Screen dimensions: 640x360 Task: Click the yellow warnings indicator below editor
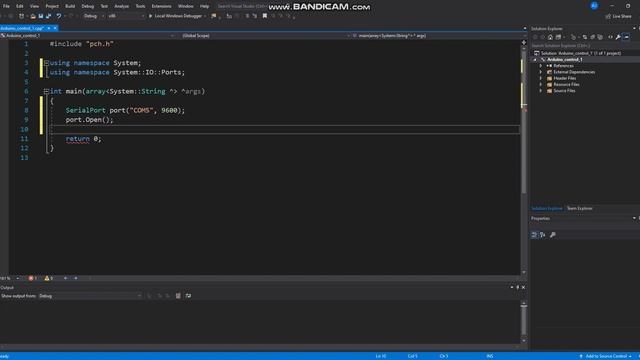(x=49, y=278)
